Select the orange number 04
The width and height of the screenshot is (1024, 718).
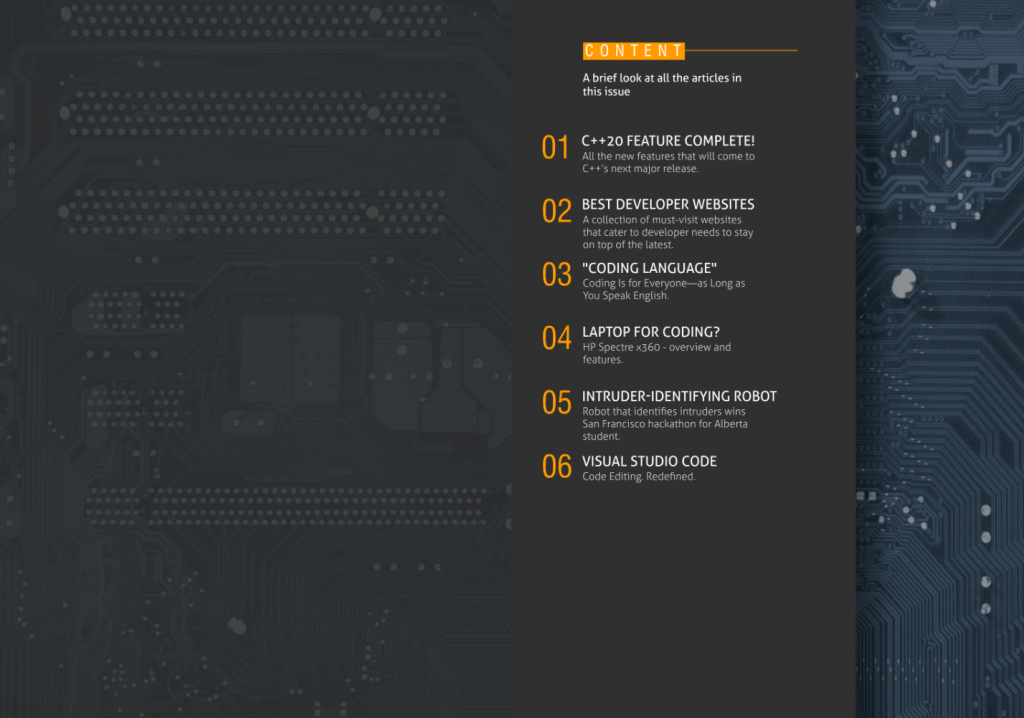coord(556,338)
